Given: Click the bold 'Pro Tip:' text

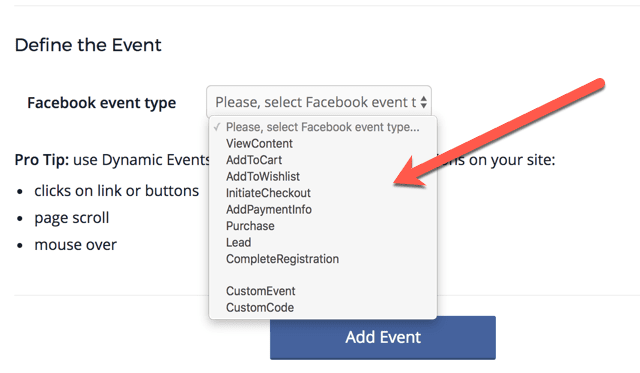Looking at the screenshot, I should point(42,160).
